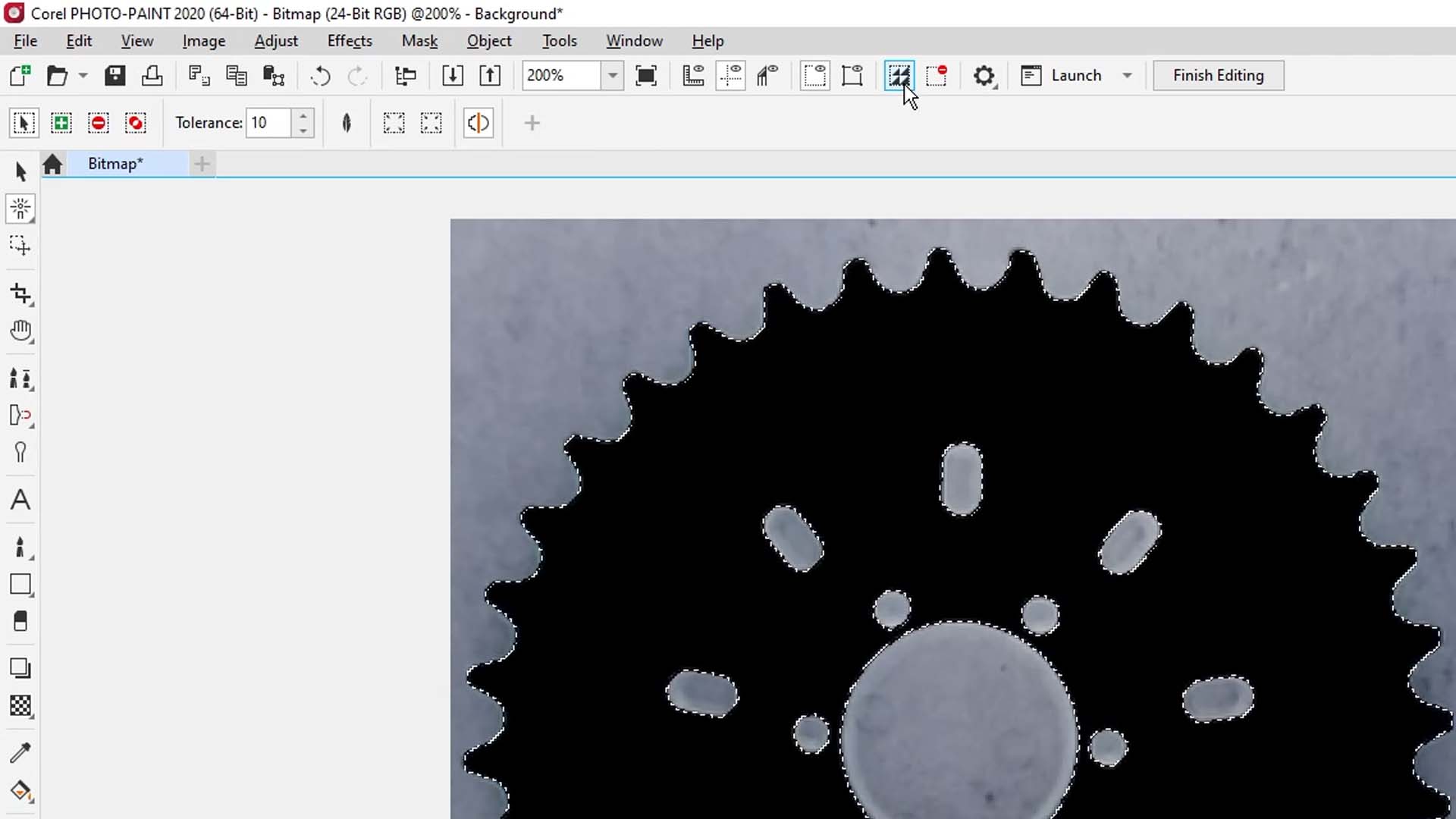This screenshot has height=819, width=1456.
Task: Toggle the Additive selection mode
Action: tap(61, 122)
